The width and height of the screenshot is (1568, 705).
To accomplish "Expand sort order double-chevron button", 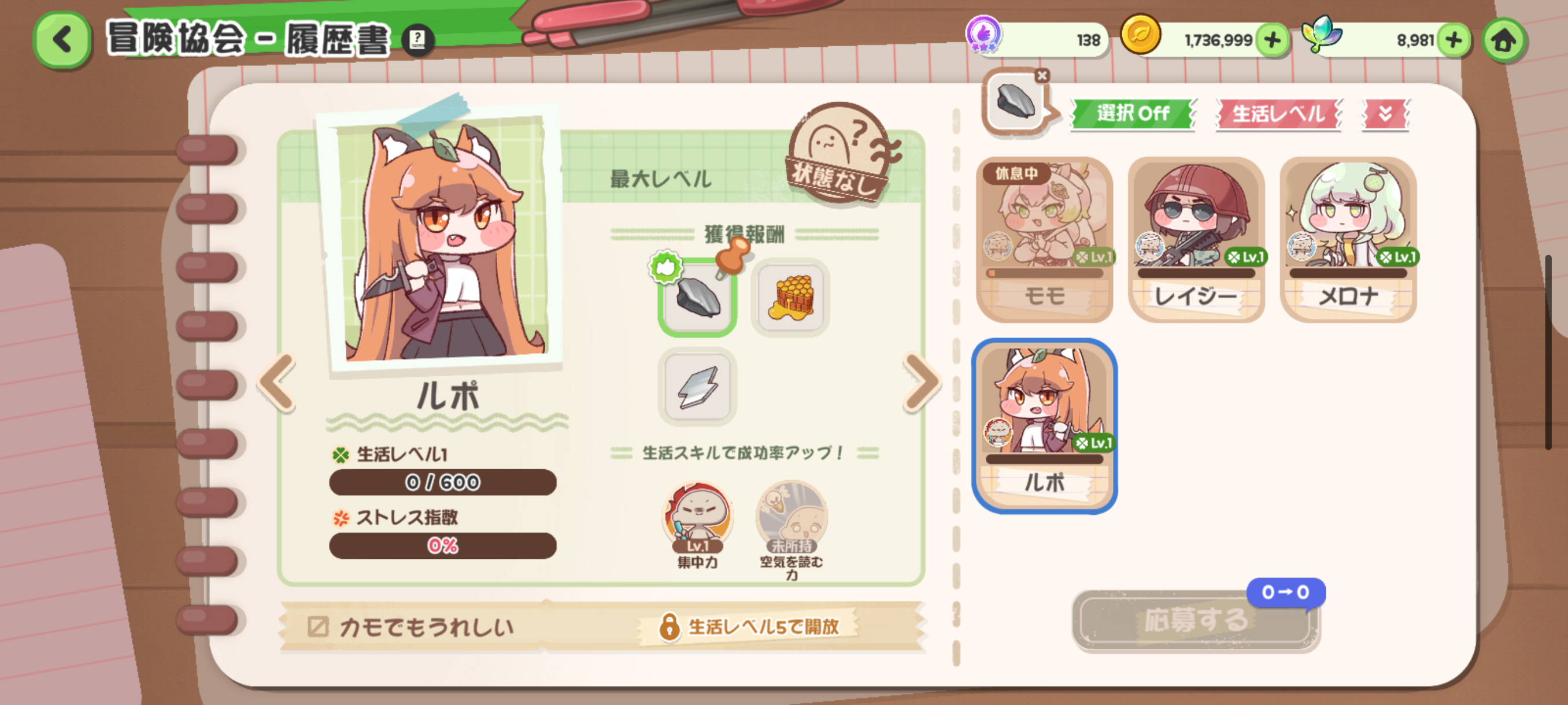I will [1385, 114].
